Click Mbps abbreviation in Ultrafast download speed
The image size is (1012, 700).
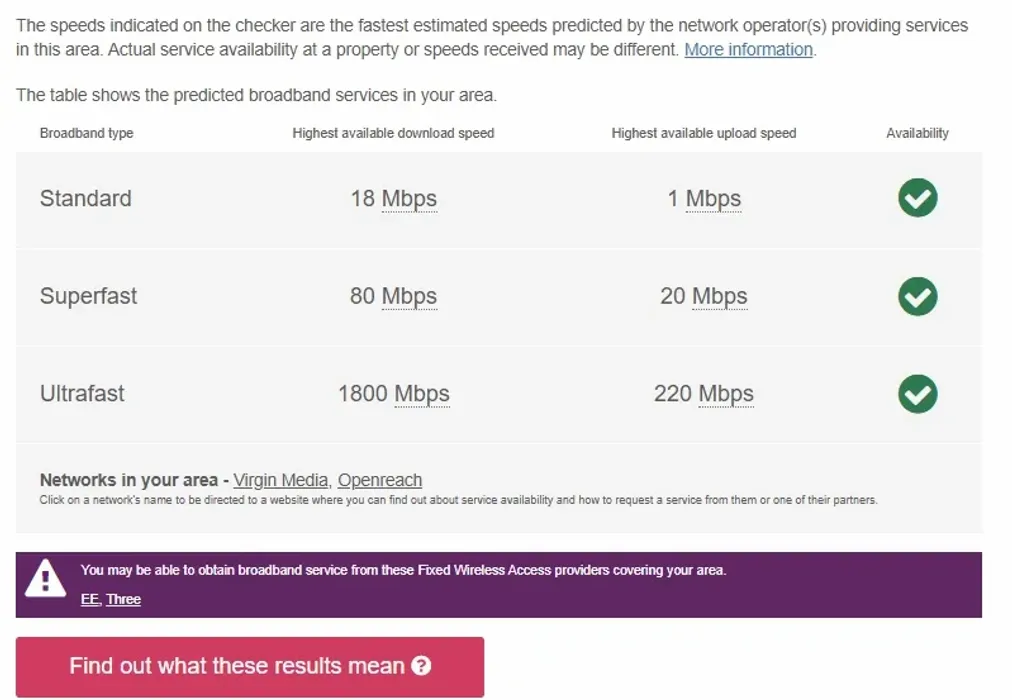421,393
